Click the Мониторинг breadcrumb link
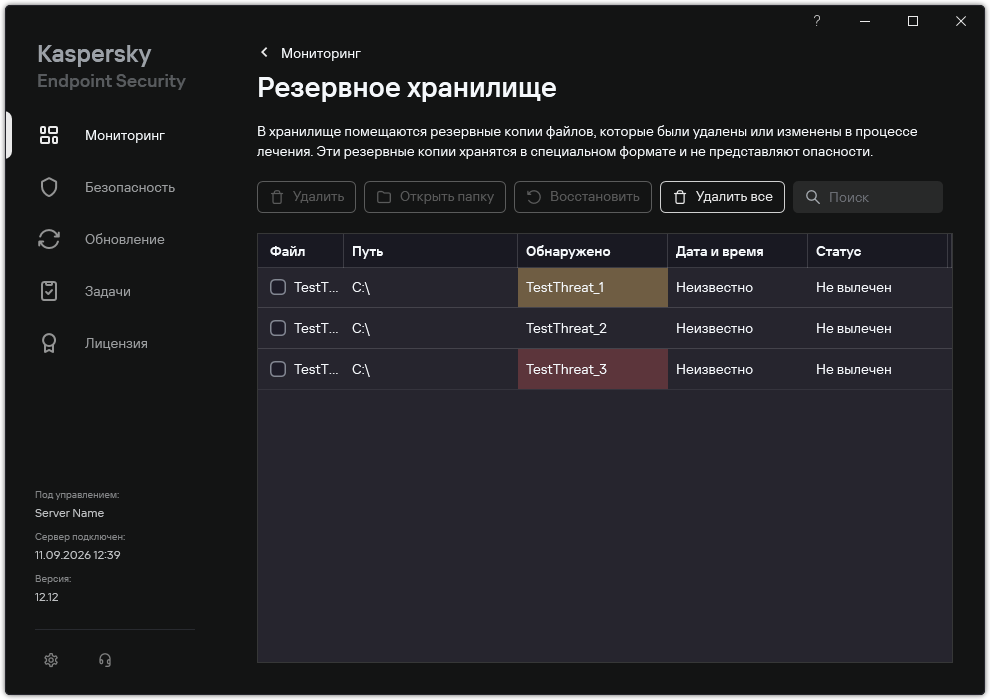The width and height of the screenshot is (990, 700). pyautogui.click(x=321, y=53)
